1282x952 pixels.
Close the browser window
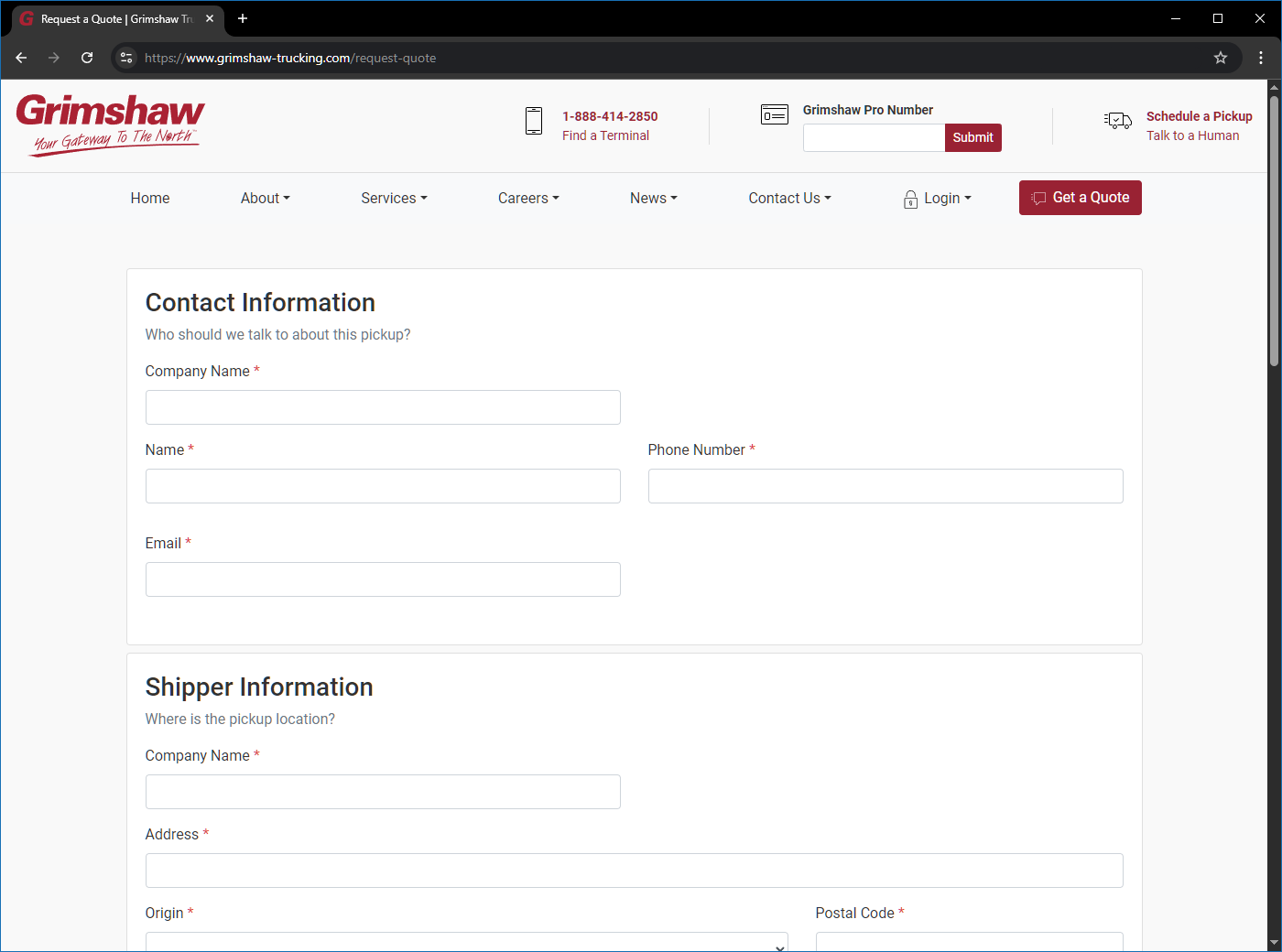coord(1260,18)
